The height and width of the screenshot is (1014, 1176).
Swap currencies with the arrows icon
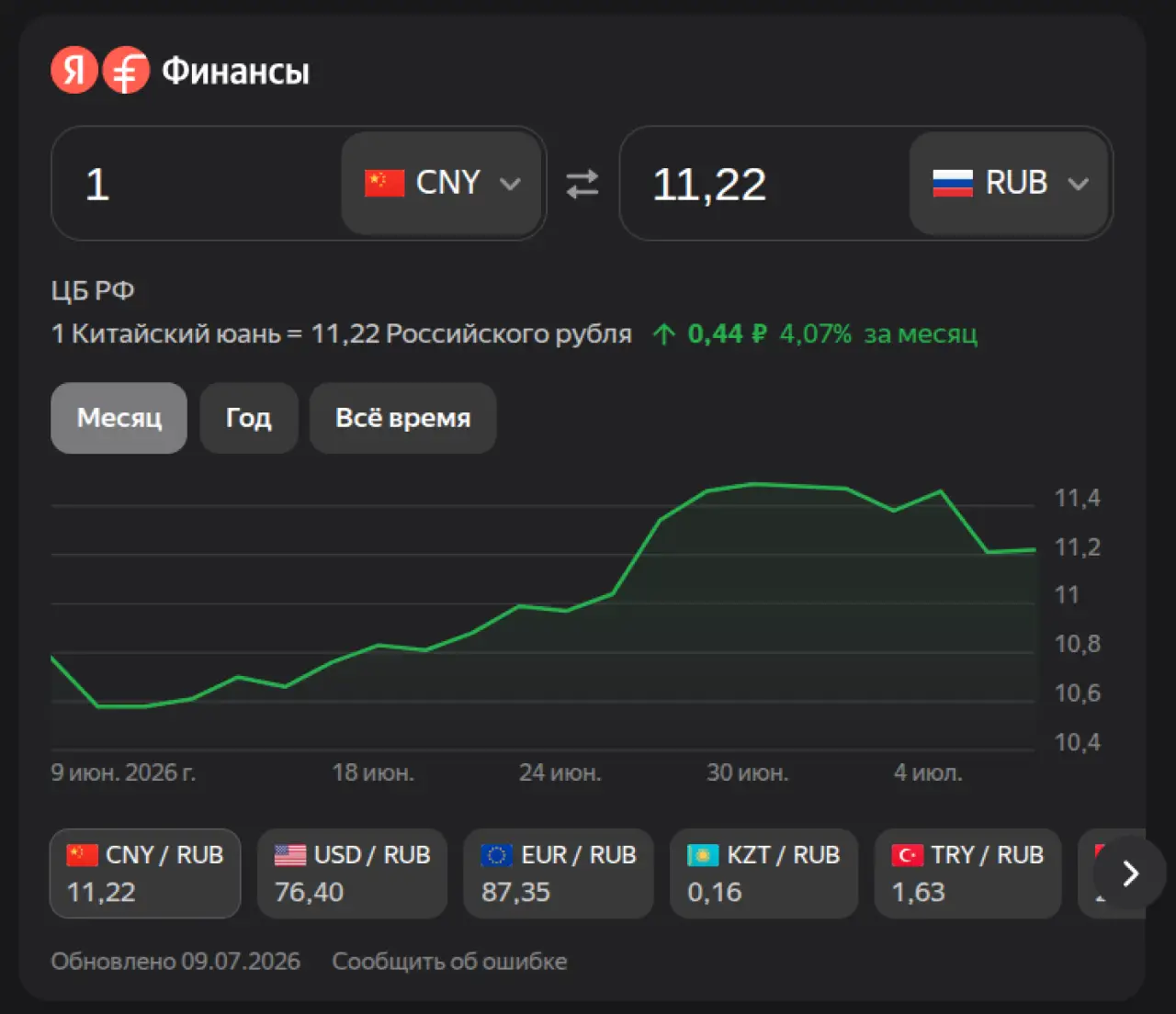click(582, 184)
